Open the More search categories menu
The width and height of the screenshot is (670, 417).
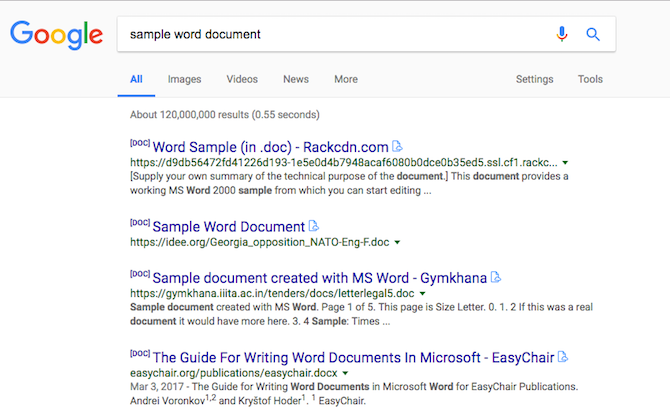pos(346,79)
